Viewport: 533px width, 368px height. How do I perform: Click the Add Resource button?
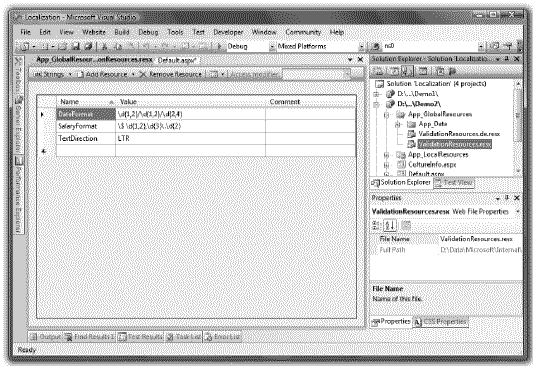103,74
